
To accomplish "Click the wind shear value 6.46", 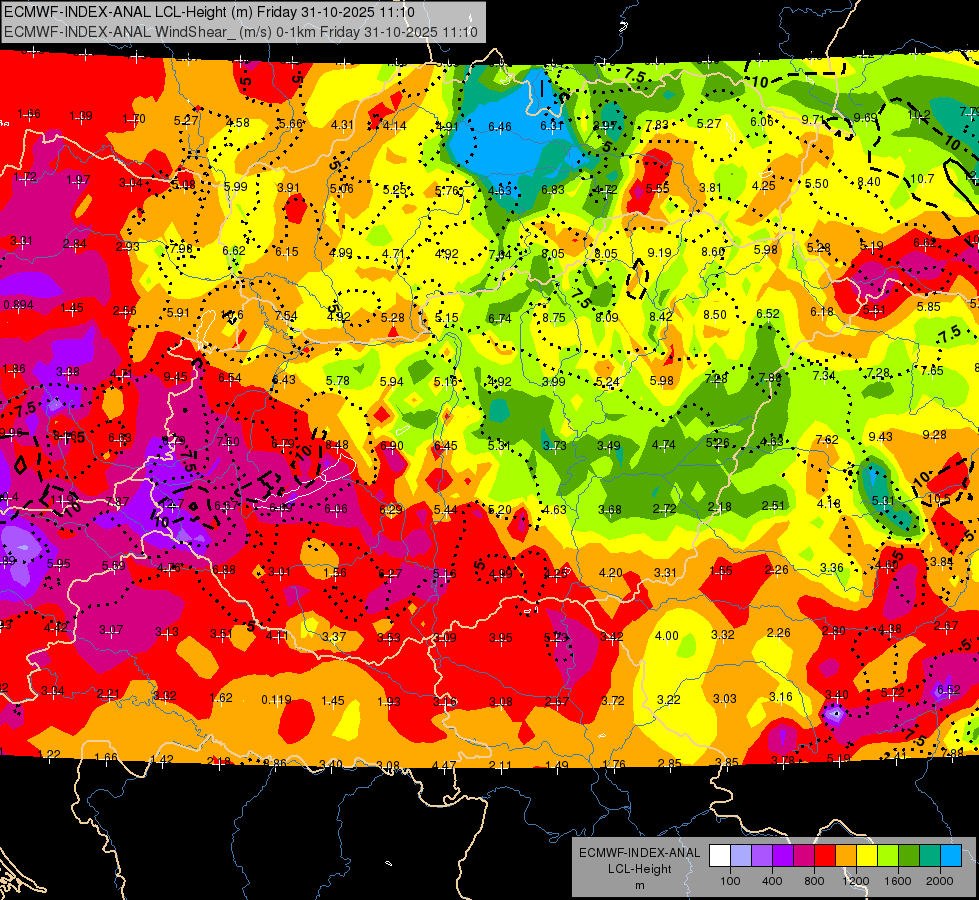I will tap(499, 127).
